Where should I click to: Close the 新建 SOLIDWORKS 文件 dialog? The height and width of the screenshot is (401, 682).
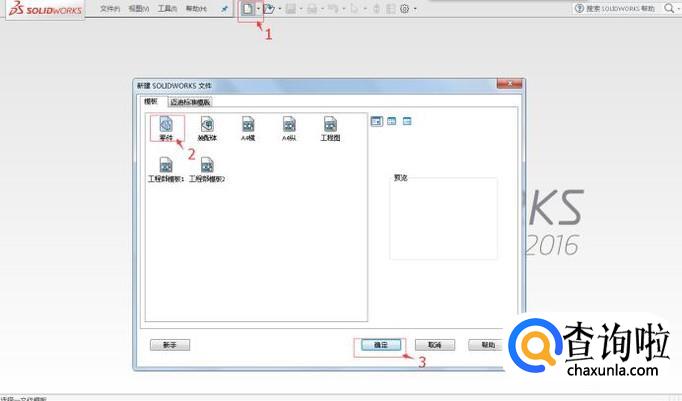[510, 84]
